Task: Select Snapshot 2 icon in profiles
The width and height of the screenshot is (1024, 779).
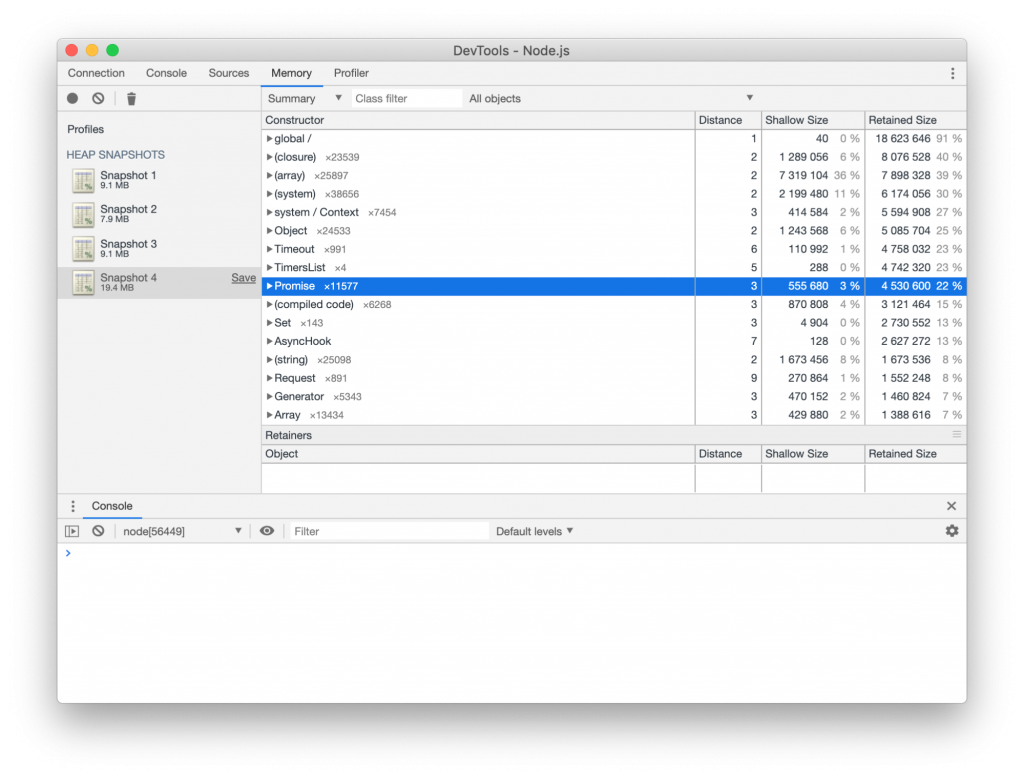Action: click(x=83, y=214)
